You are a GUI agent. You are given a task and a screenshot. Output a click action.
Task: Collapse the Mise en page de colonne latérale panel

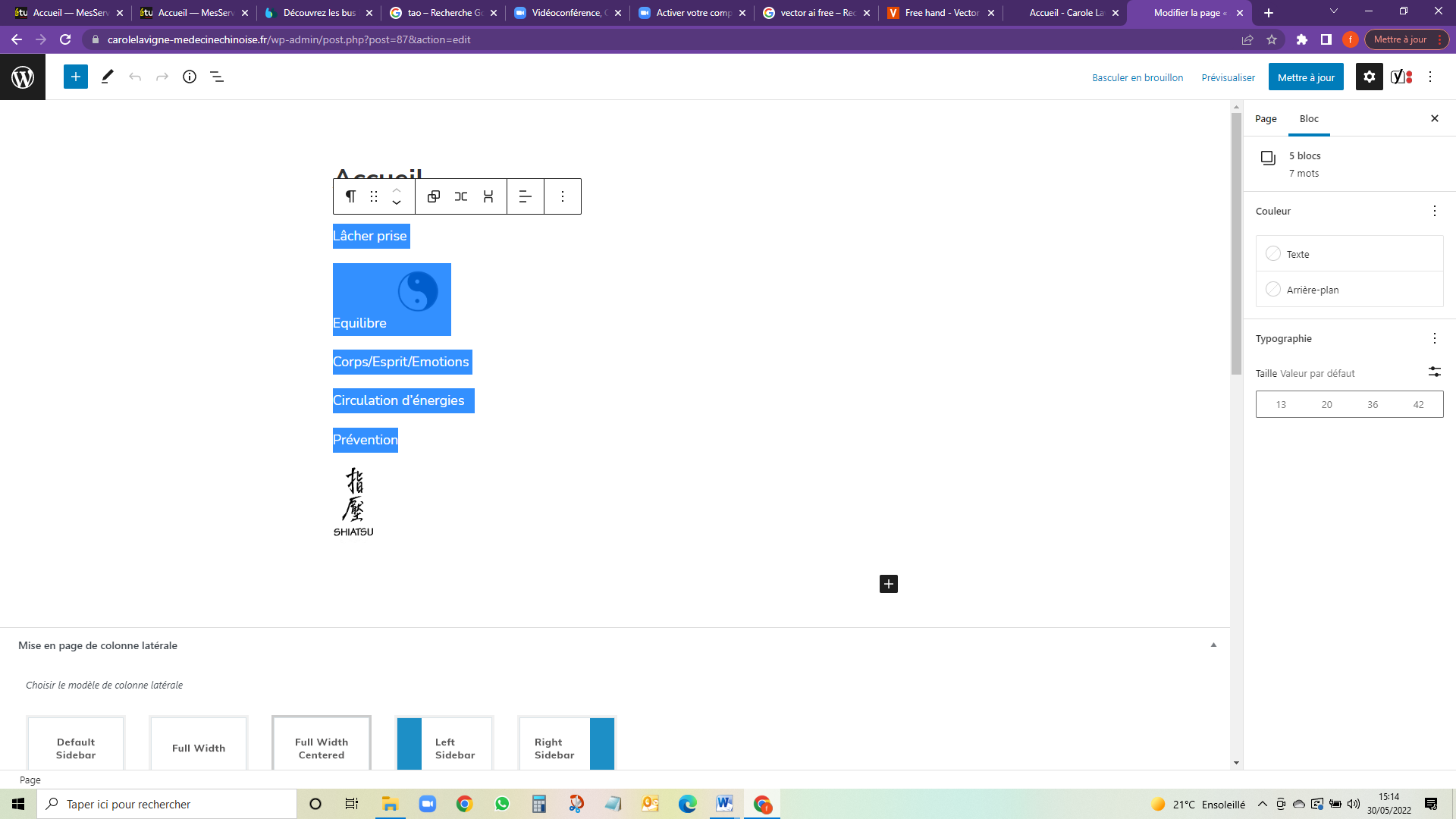tap(1213, 645)
